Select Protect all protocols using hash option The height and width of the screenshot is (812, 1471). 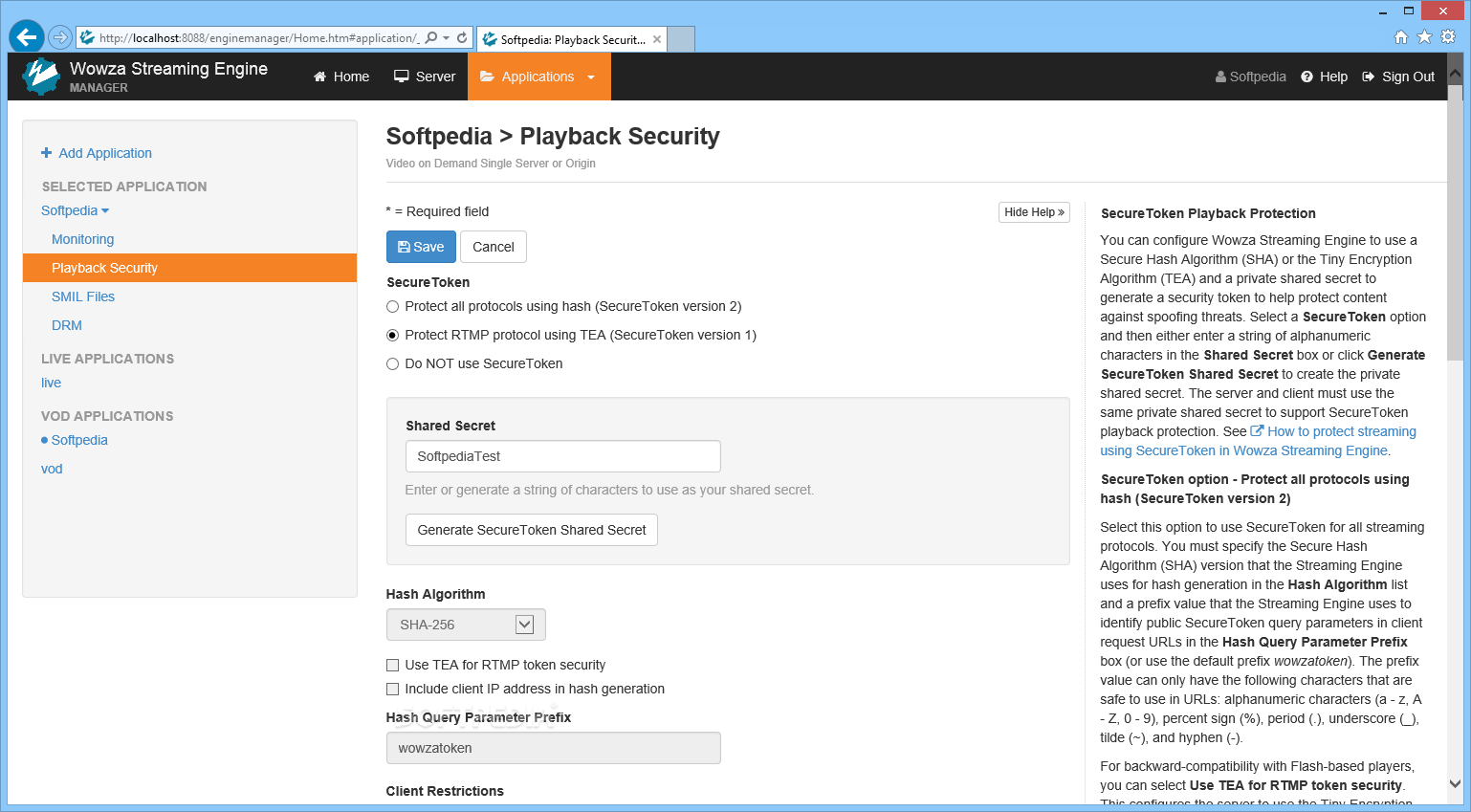tap(392, 306)
